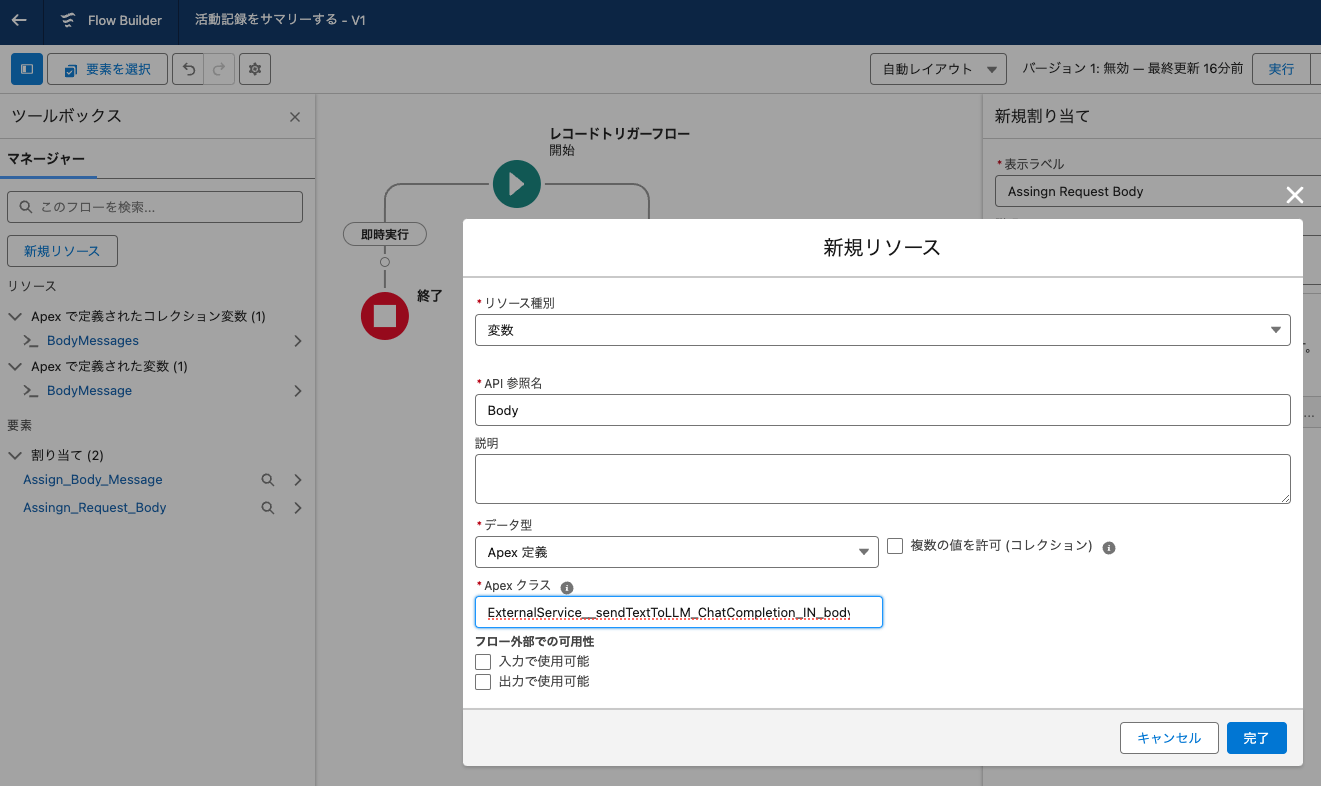This screenshot has height=786, width=1321.
Task: Collapse Apex で定義されたコレクション変数 section
Action: coord(15,316)
